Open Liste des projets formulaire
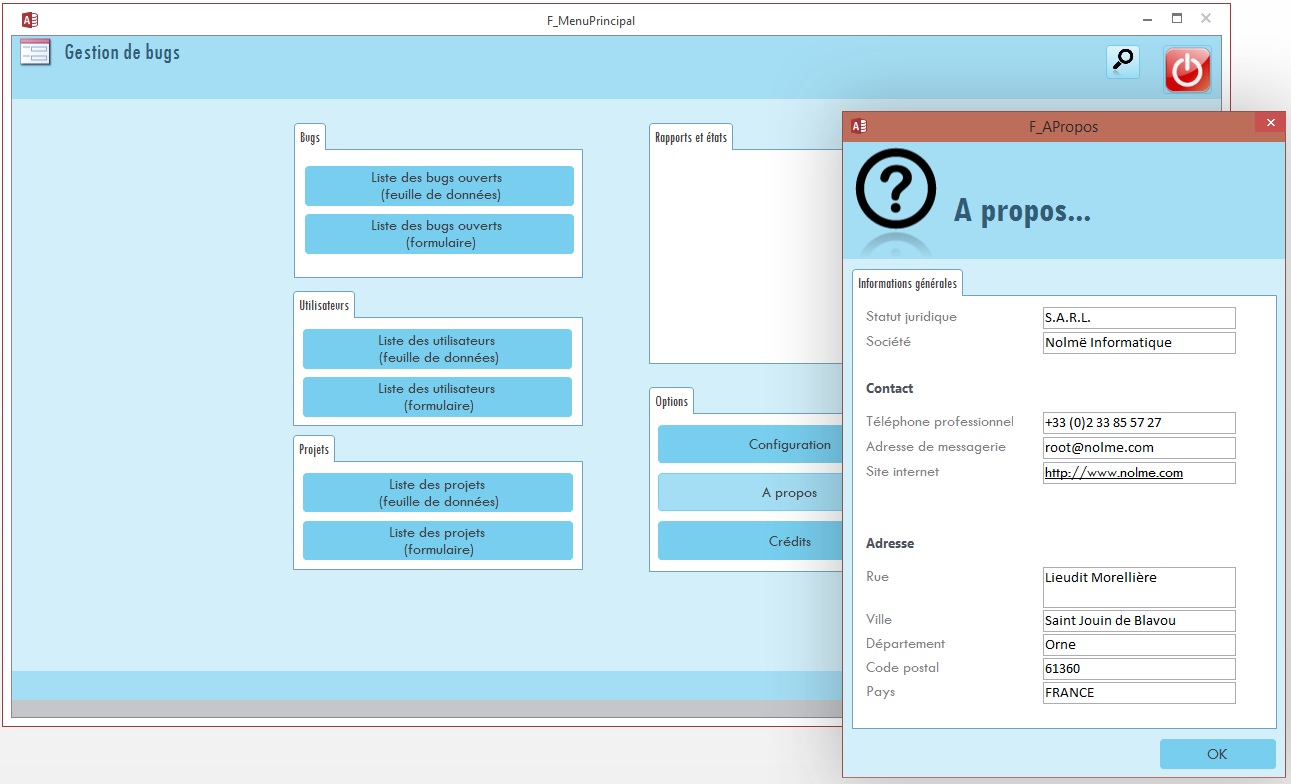 click(x=438, y=541)
